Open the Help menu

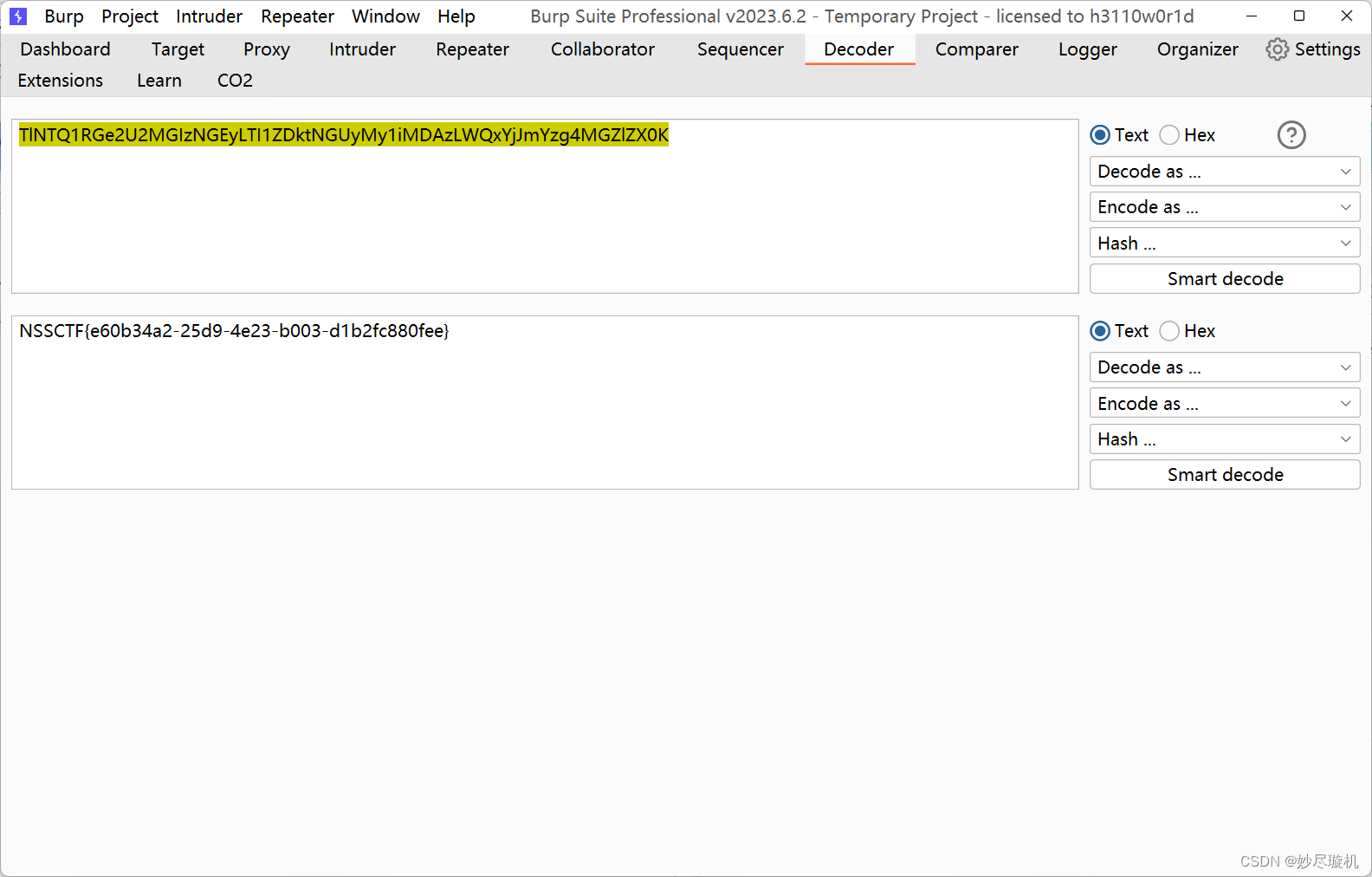tap(456, 16)
